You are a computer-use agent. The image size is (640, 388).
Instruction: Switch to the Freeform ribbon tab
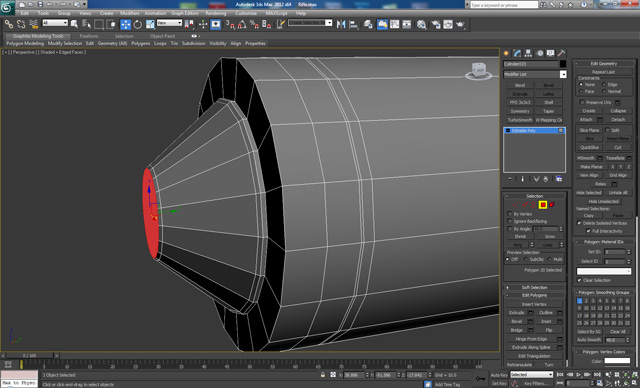click(x=89, y=36)
